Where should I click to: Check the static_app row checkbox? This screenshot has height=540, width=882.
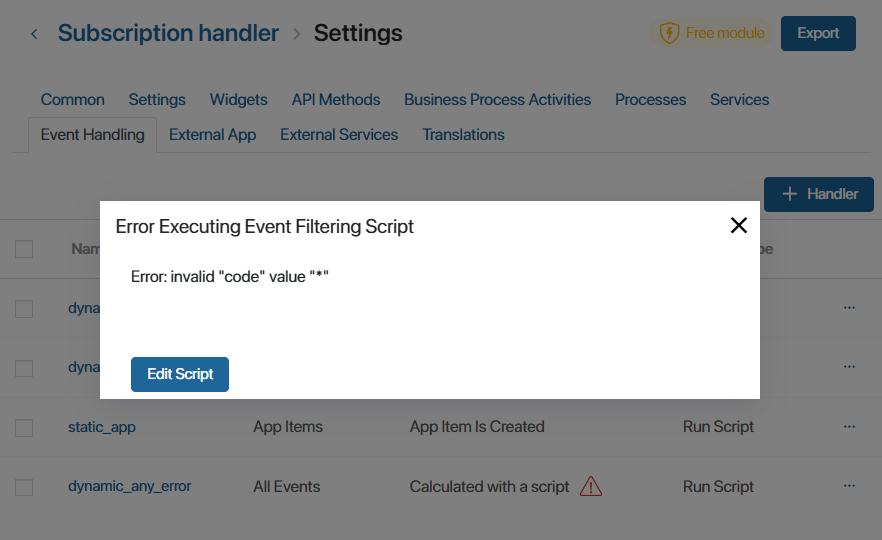pos(24,427)
